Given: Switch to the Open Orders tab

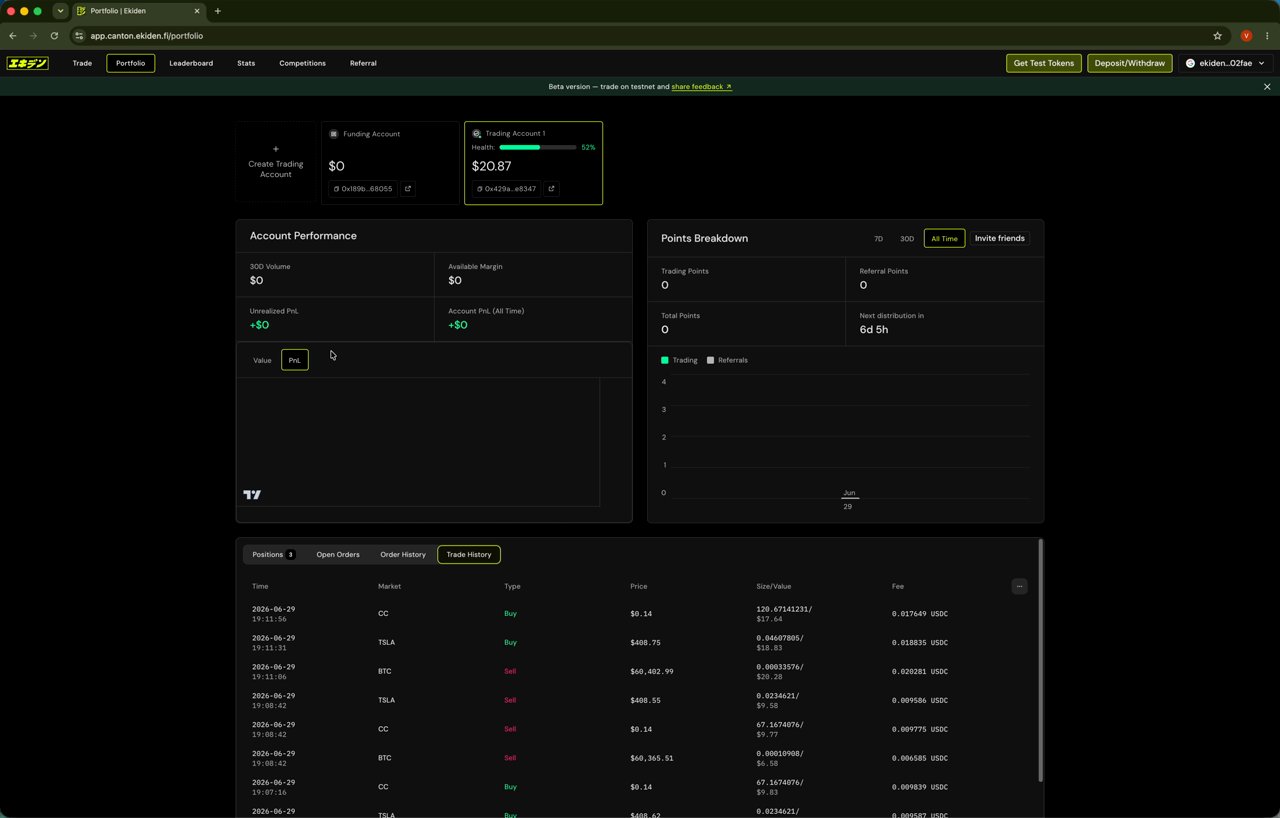Looking at the screenshot, I should tap(338, 554).
